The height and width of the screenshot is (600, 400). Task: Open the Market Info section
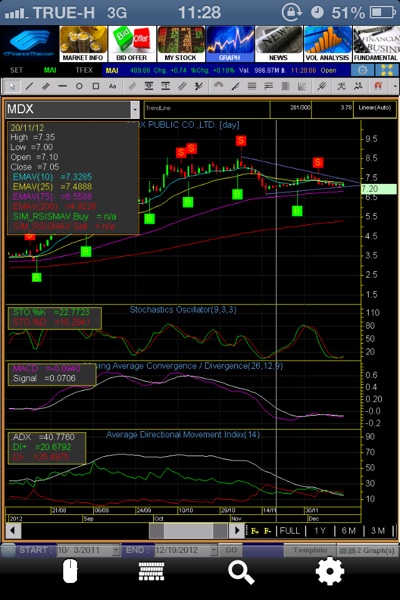(83, 44)
